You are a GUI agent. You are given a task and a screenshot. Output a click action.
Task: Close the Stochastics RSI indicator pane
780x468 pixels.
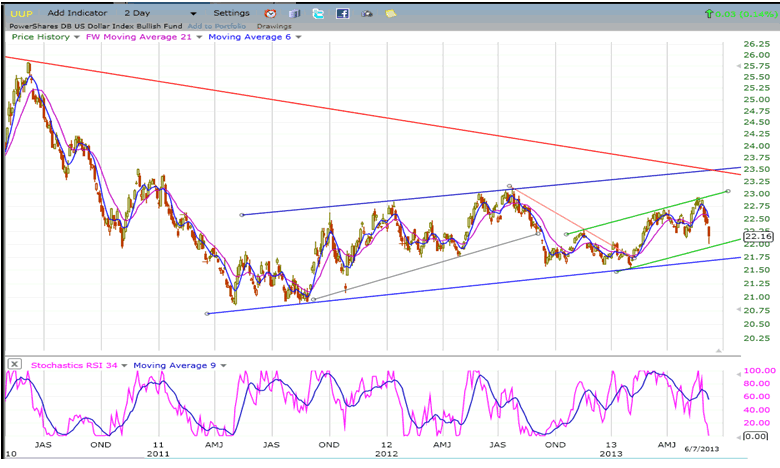(x=13, y=362)
